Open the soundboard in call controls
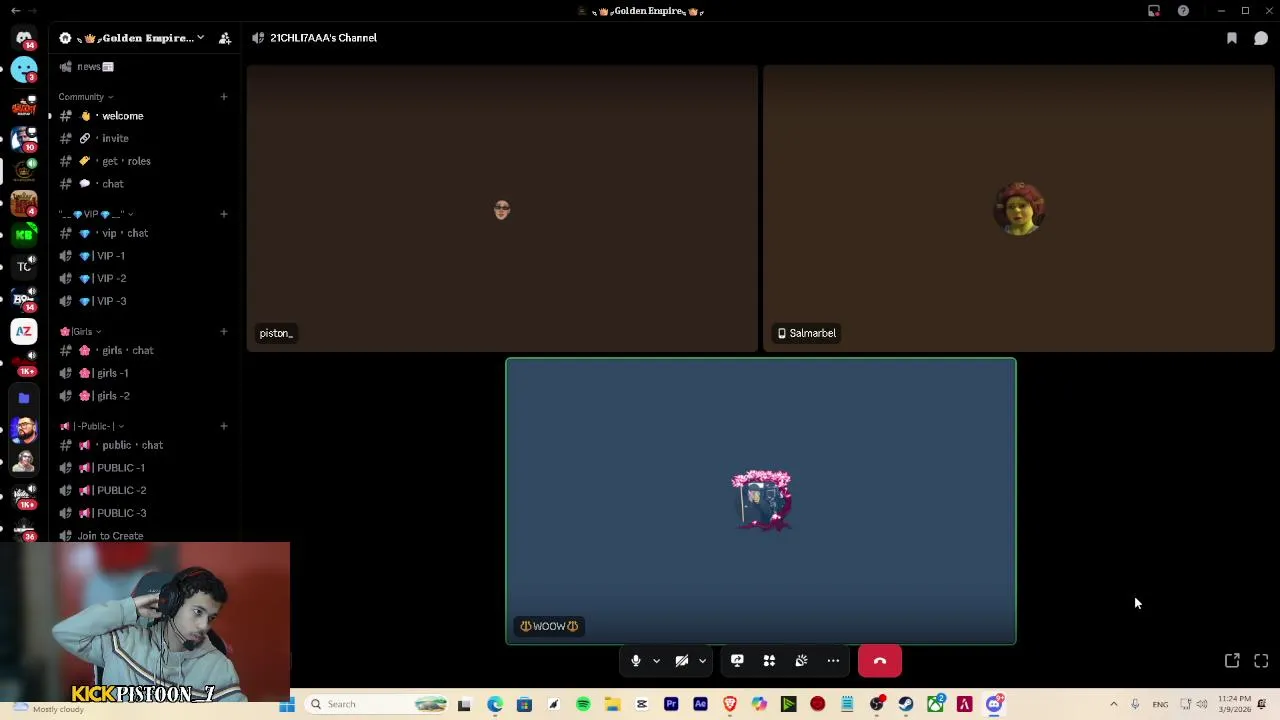The height and width of the screenshot is (720, 1280). click(x=801, y=661)
